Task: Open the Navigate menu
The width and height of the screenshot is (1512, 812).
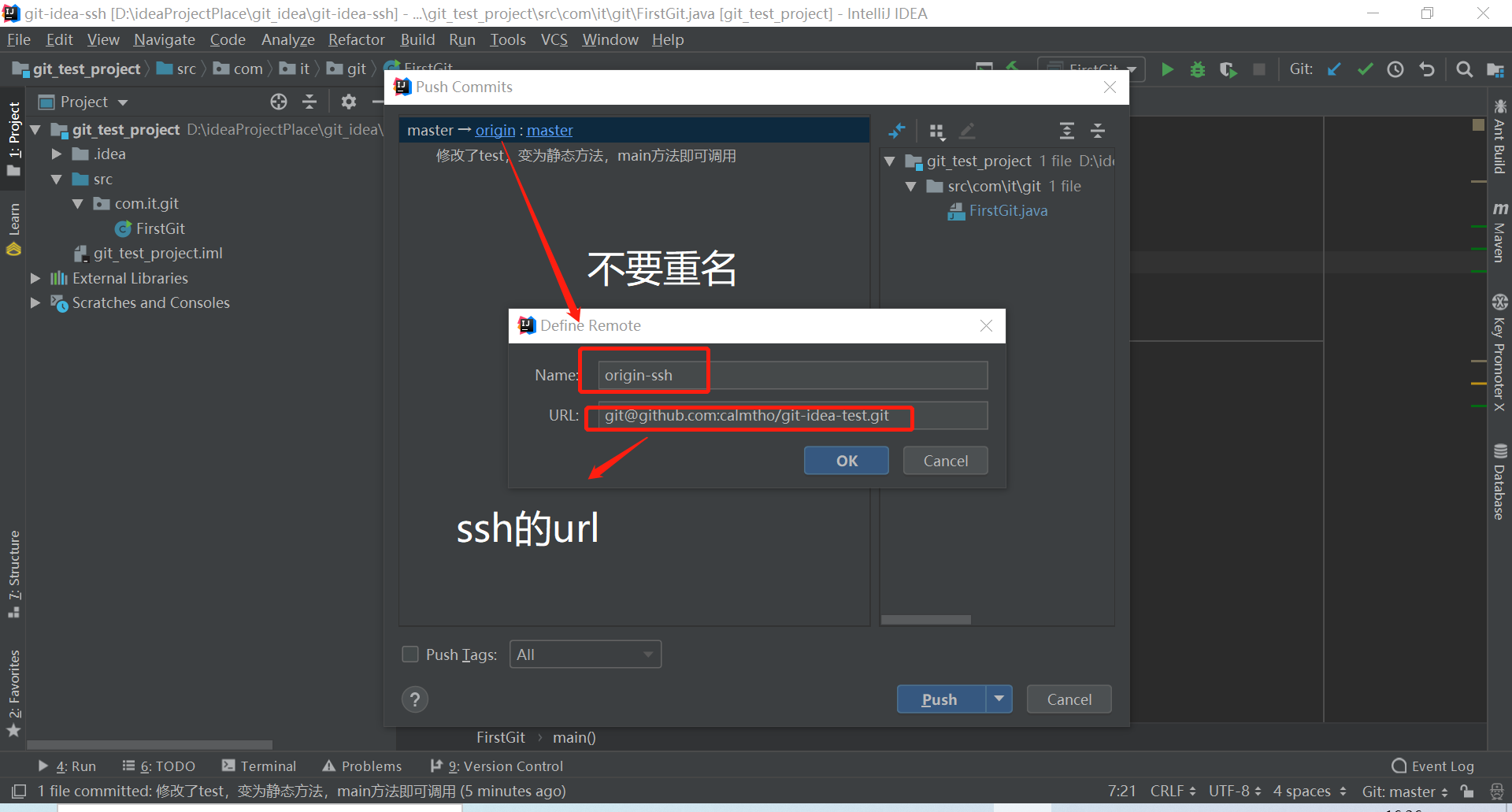Action: click(x=164, y=39)
